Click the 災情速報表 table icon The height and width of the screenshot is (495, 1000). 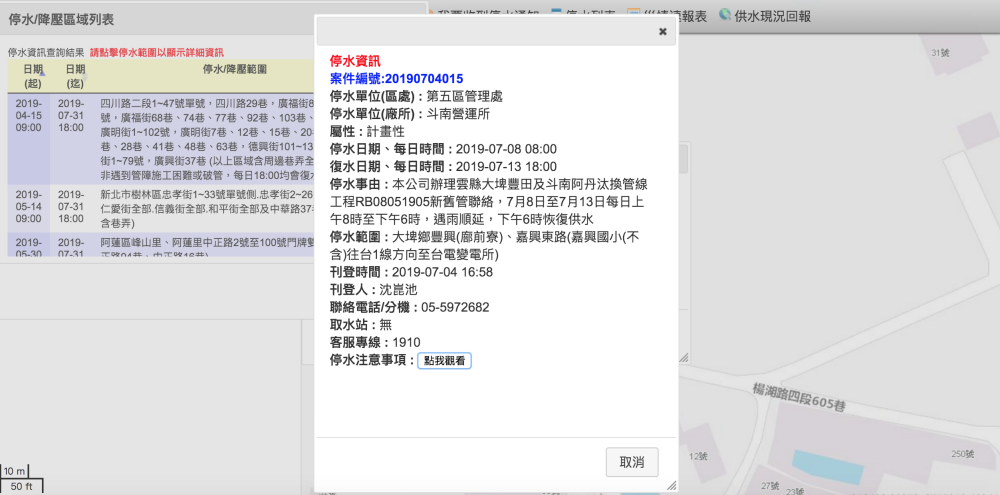coord(633,16)
